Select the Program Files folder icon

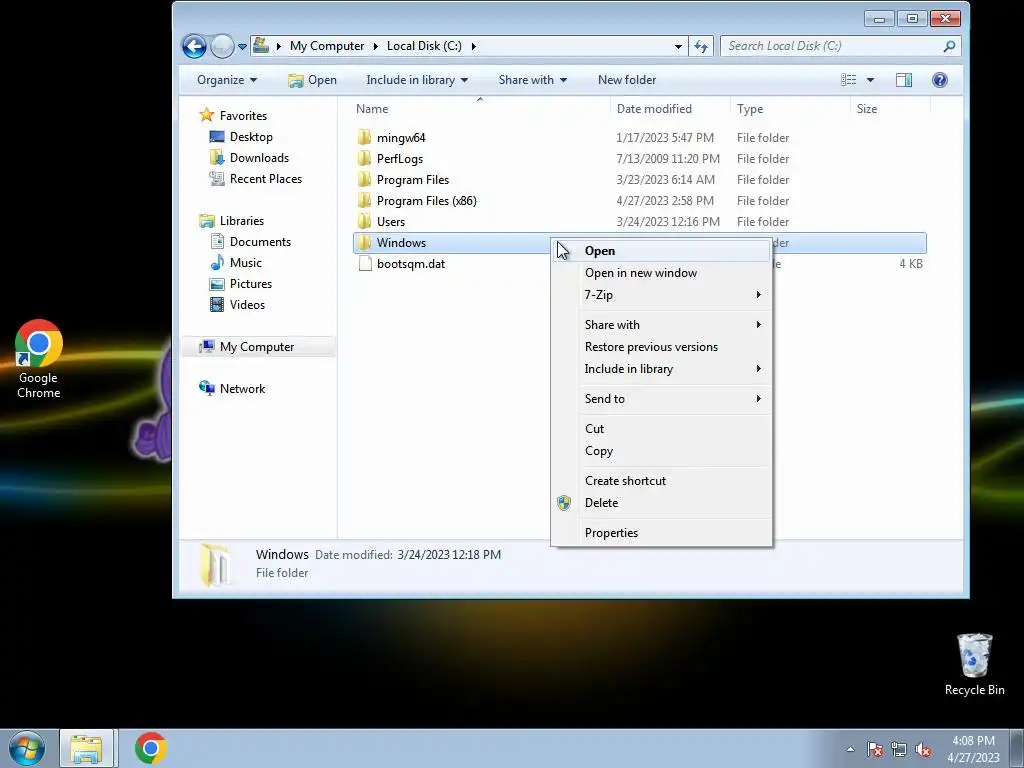(x=364, y=179)
